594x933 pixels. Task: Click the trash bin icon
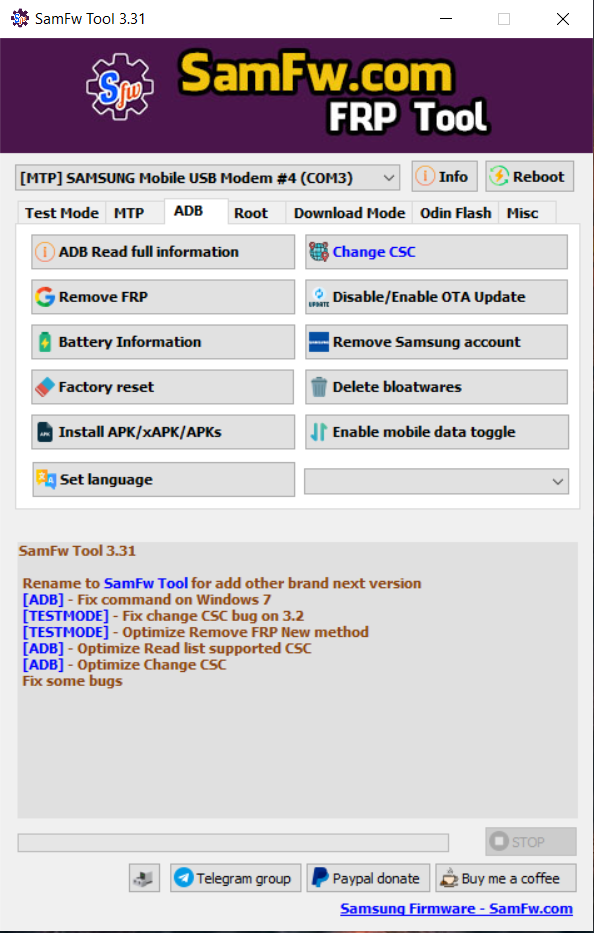pos(319,387)
